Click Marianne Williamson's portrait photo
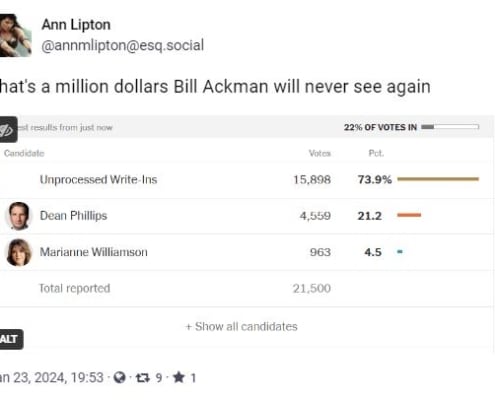Viewport: 495px width, 400px height. click(19, 252)
